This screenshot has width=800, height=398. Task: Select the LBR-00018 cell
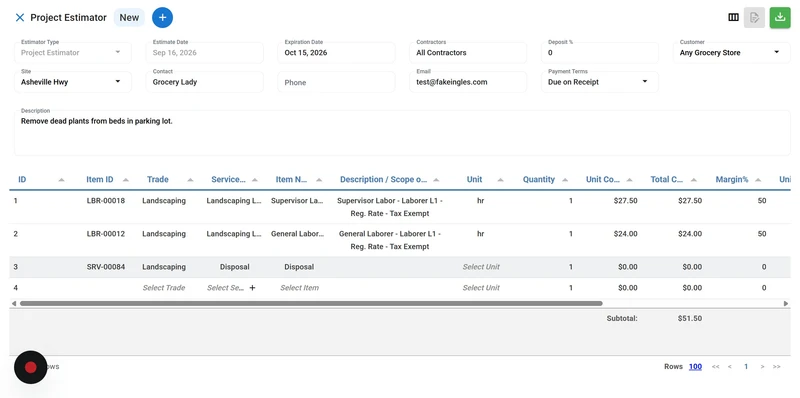point(106,201)
